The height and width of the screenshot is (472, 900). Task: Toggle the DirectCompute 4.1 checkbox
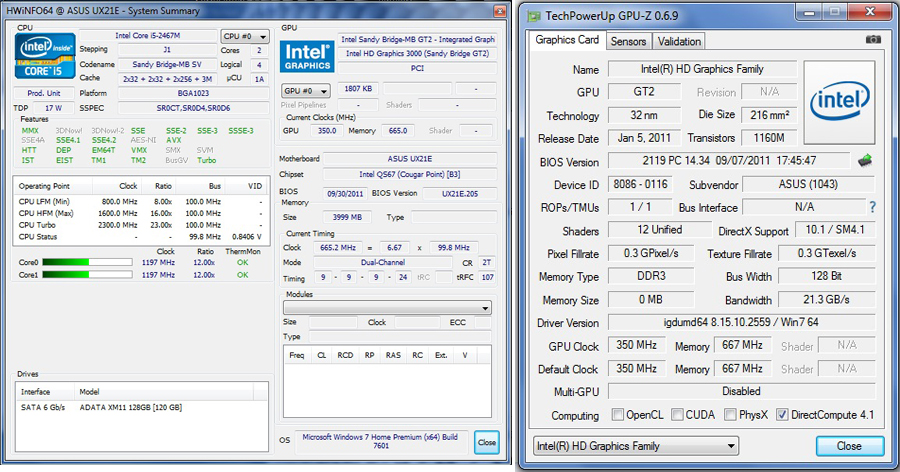tap(782, 415)
